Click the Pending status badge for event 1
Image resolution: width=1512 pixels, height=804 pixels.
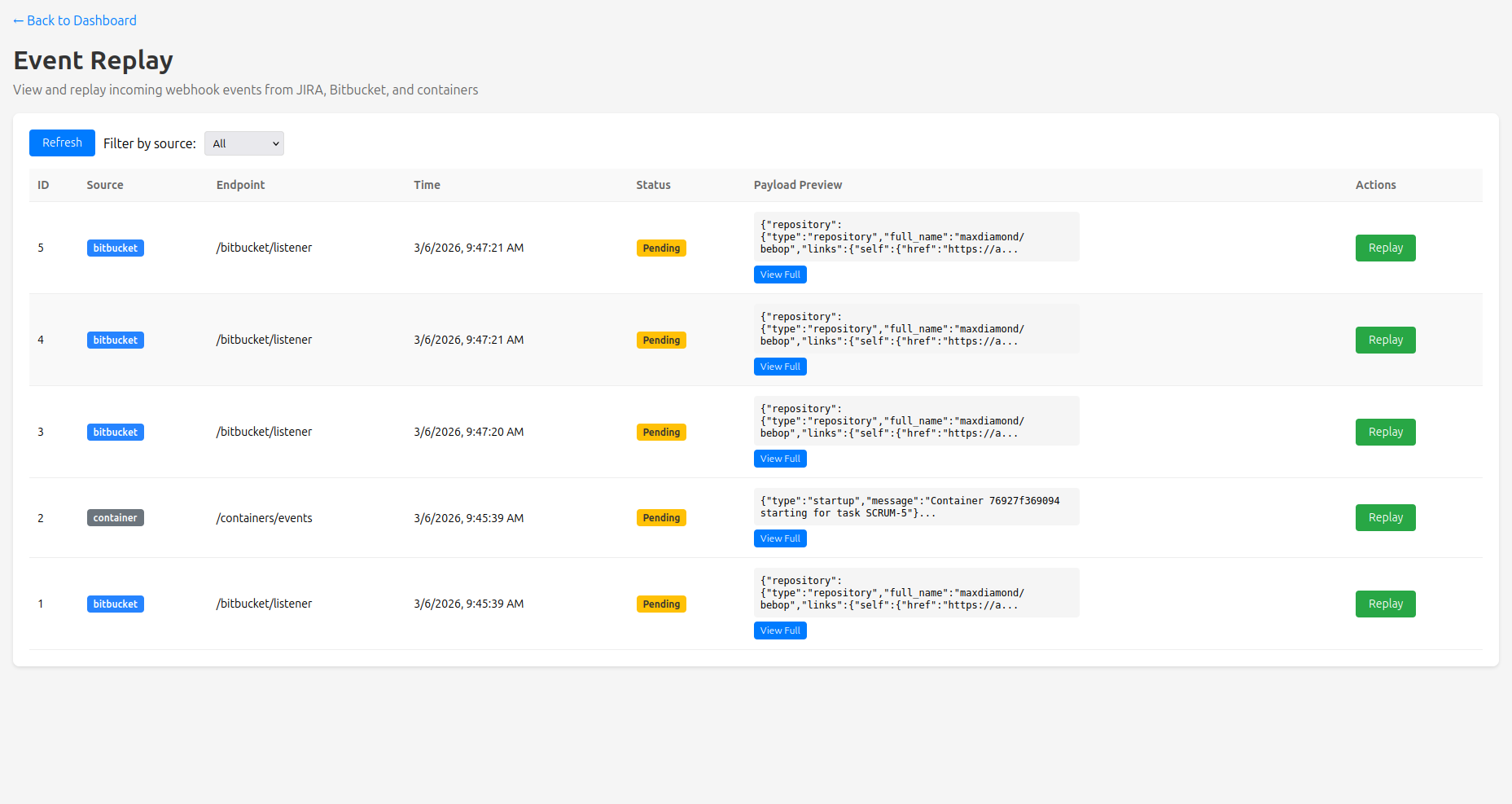point(660,604)
